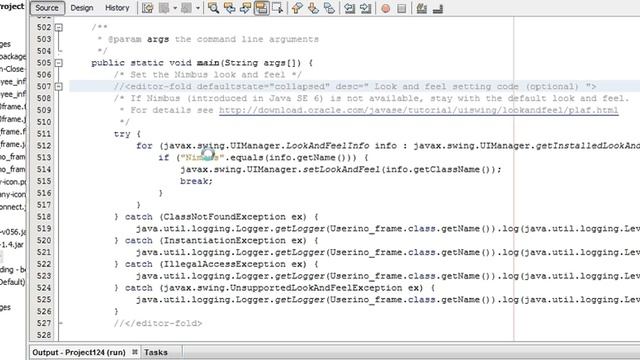This screenshot has height=360, width=640.
Task: Click the Back navigation arrow icon
Action: 164,8
